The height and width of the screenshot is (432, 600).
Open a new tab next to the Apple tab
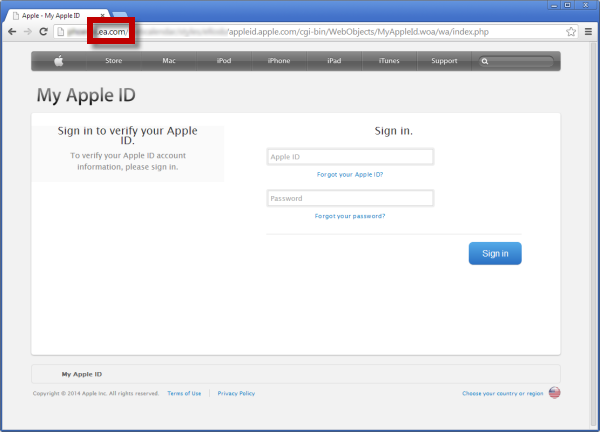pyautogui.click(x=120, y=16)
